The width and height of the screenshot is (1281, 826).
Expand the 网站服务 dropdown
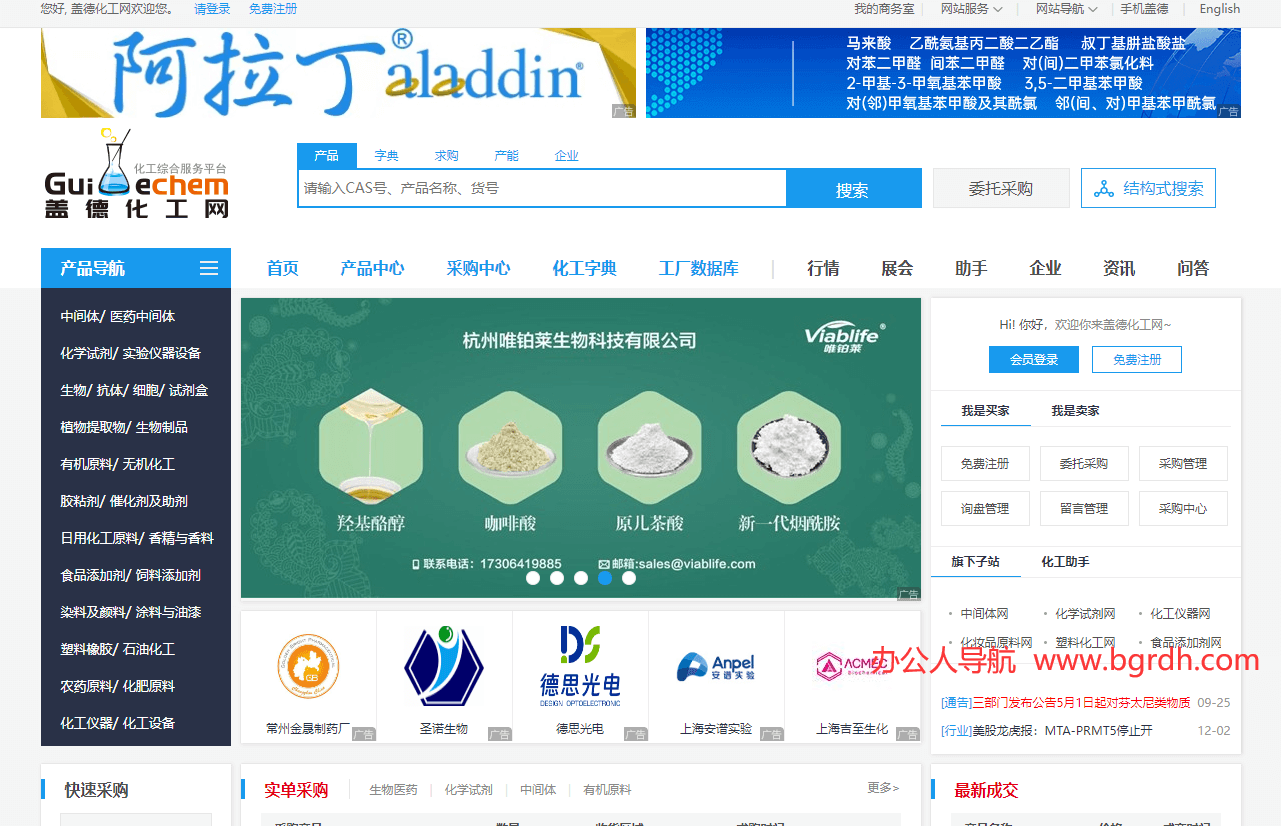point(971,9)
